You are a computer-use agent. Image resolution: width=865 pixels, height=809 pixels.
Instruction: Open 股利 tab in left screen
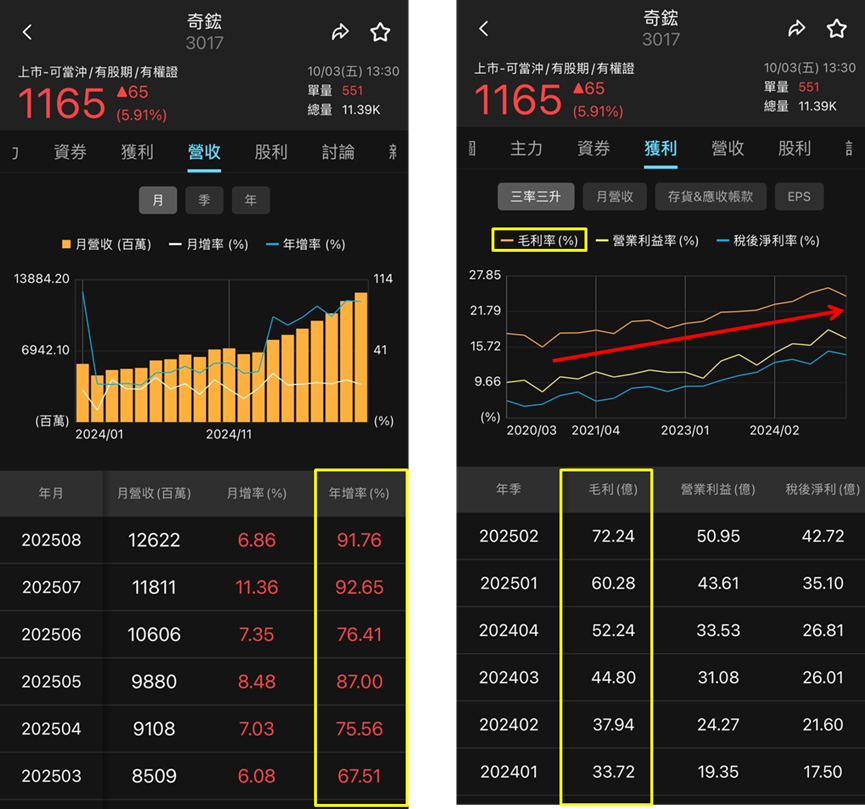click(271, 152)
